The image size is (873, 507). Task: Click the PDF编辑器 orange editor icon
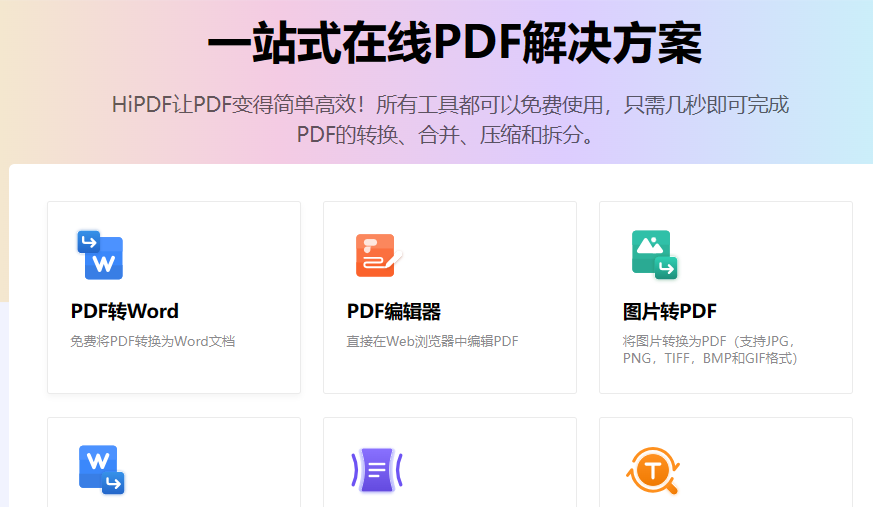(x=379, y=255)
